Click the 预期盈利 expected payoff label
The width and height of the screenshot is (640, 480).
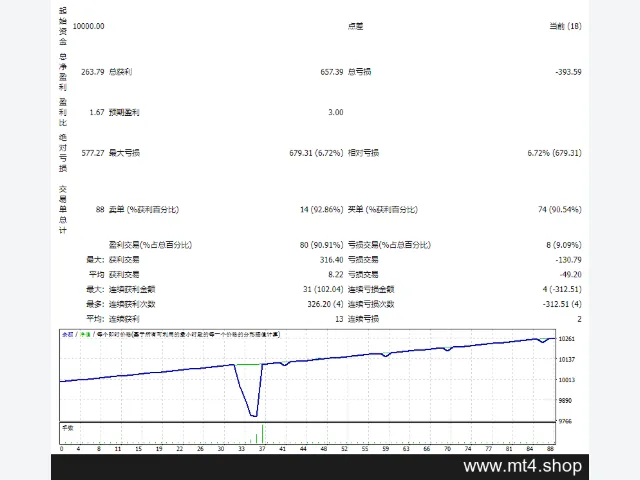(124, 112)
